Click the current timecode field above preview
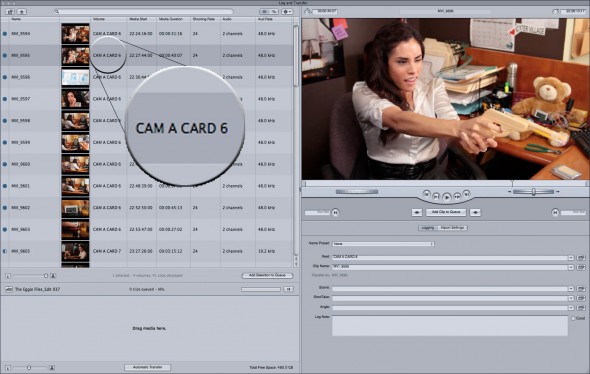The image size is (590, 374). point(326,12)
